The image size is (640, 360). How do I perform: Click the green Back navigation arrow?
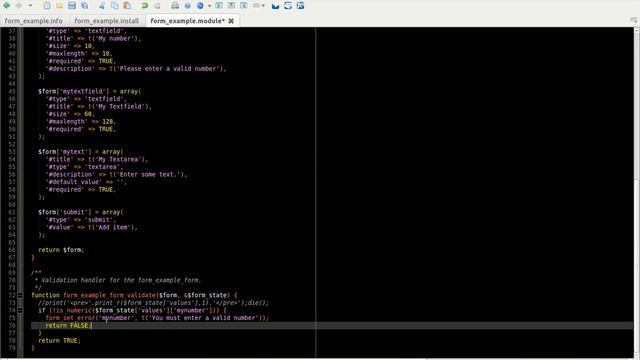(x=7, y=6)
